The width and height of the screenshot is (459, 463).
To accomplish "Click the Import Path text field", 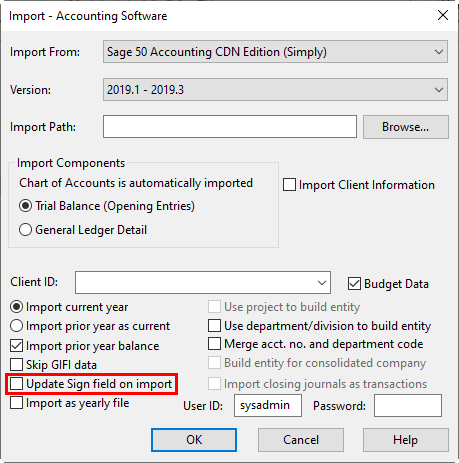I will coord(230,127).
